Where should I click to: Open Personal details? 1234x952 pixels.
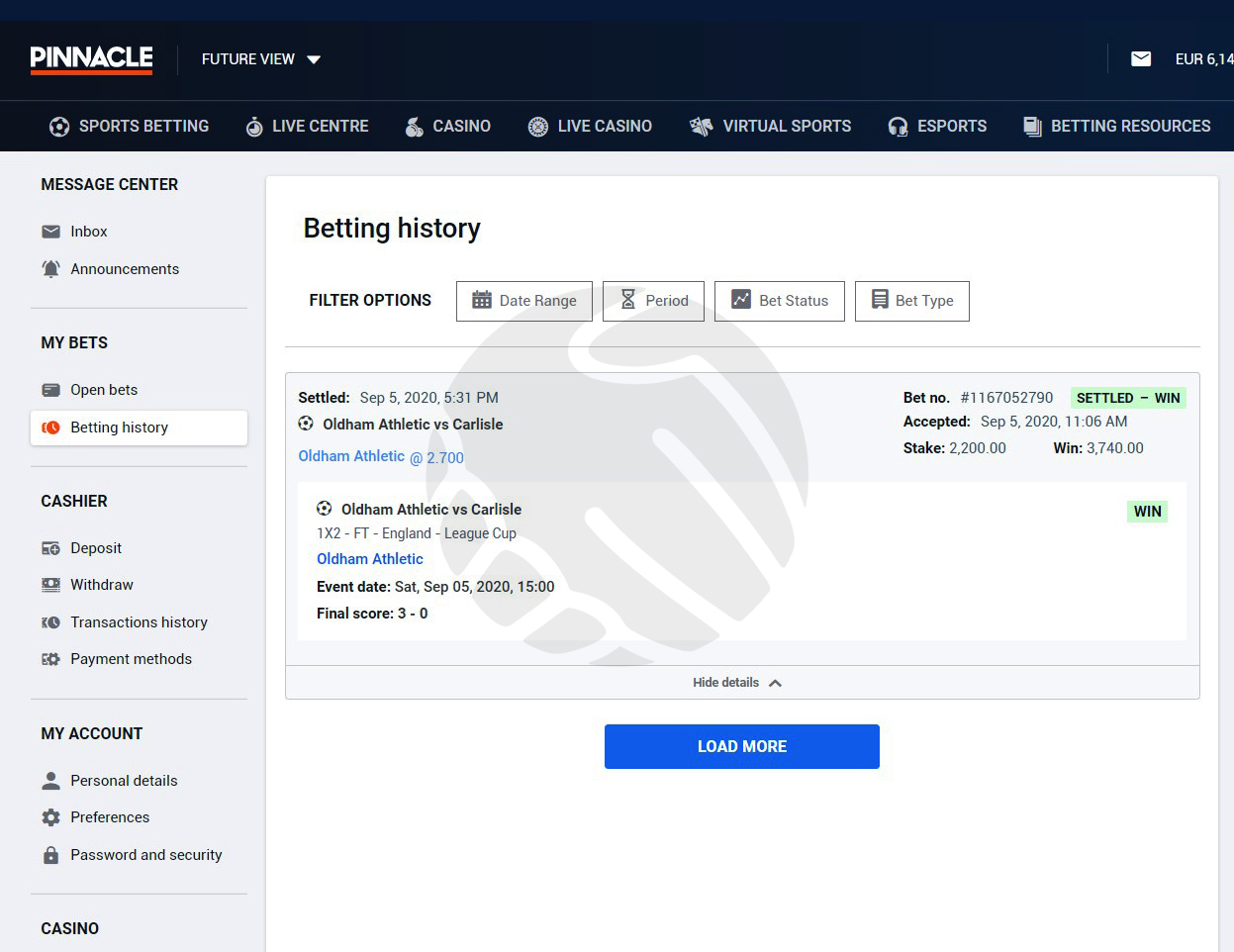click(x=124, y=781)
